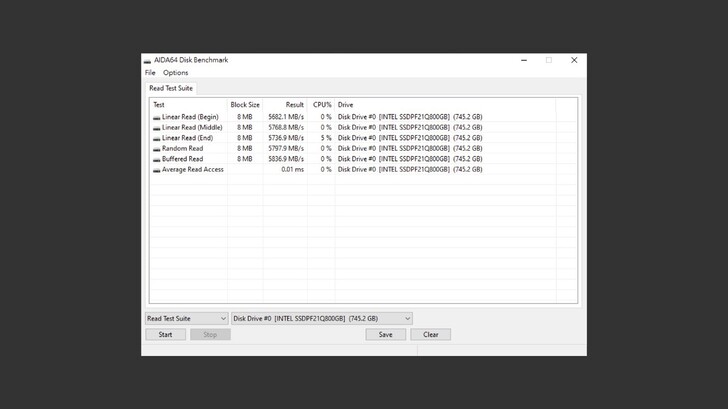Expand the Disk Drive #0 selection dropdown

(x=321, y=319)
